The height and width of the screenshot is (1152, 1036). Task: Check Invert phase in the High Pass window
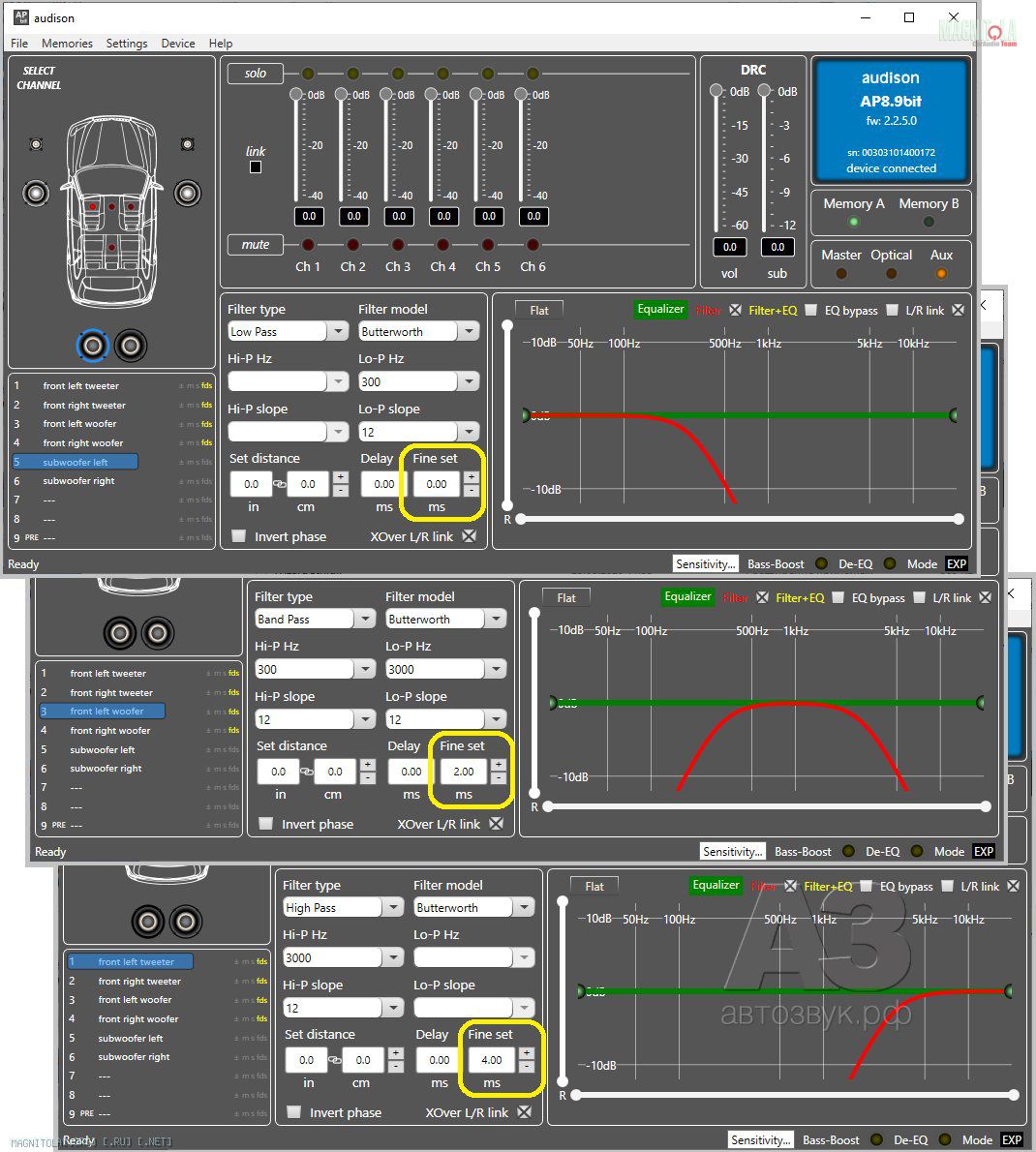coord(294,1111)
